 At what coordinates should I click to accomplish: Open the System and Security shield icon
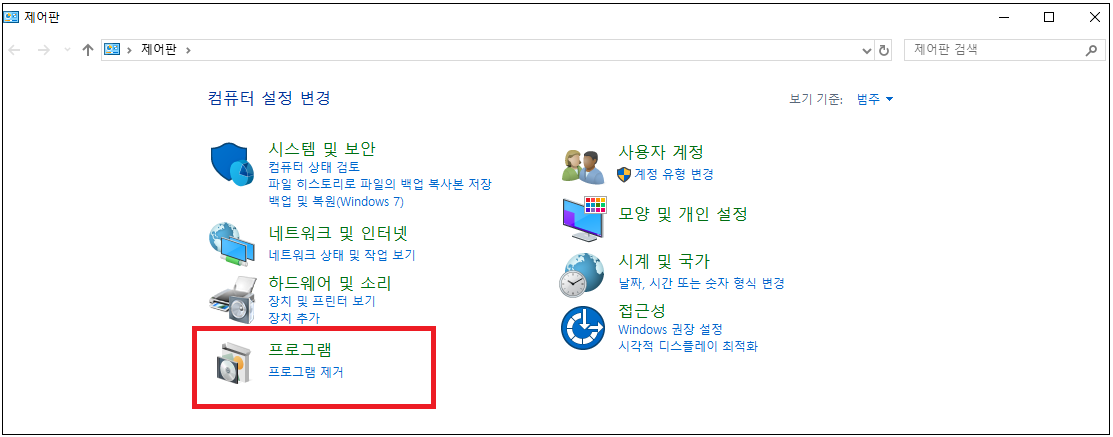click(x=232, y=164)
